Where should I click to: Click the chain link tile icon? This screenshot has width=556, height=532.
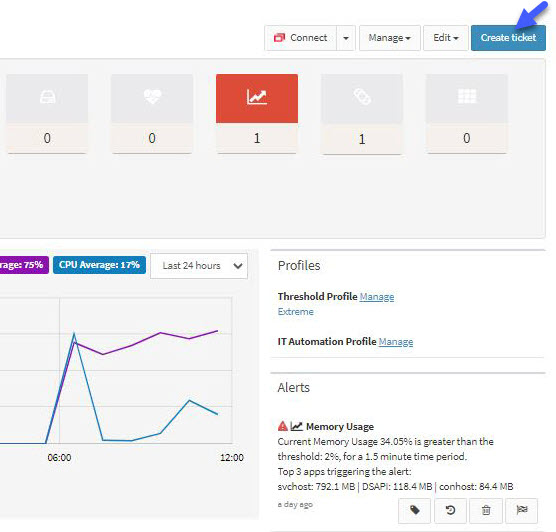tap(362, 96)
